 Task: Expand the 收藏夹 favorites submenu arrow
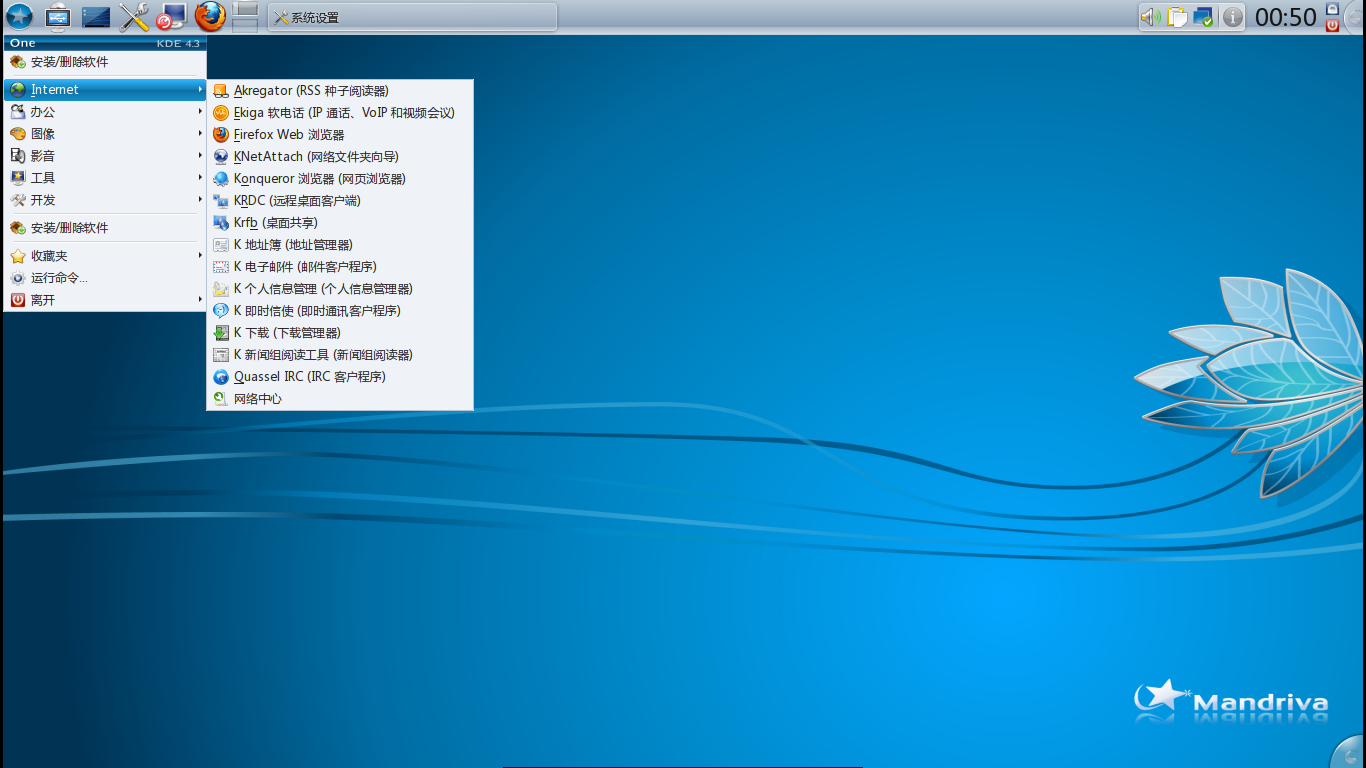click(x=200, y=256)
